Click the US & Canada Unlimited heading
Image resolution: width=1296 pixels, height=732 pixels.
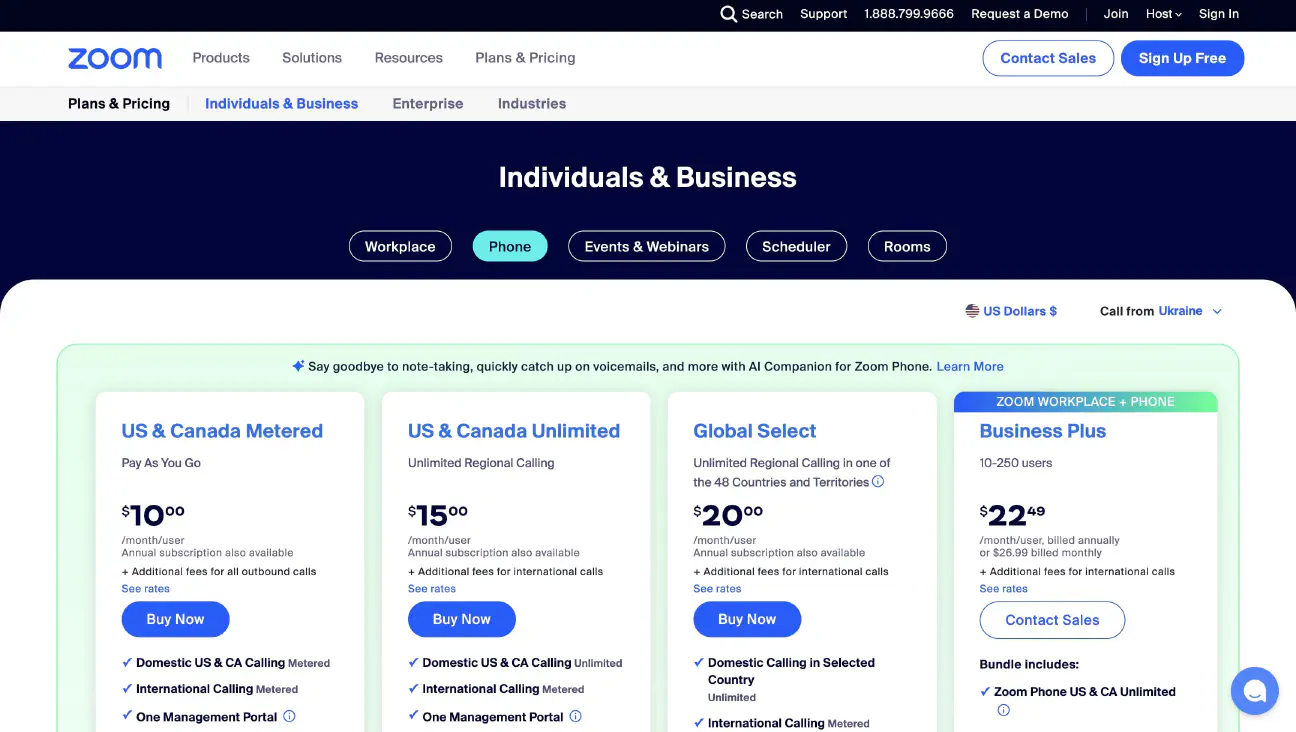(514, 431)
